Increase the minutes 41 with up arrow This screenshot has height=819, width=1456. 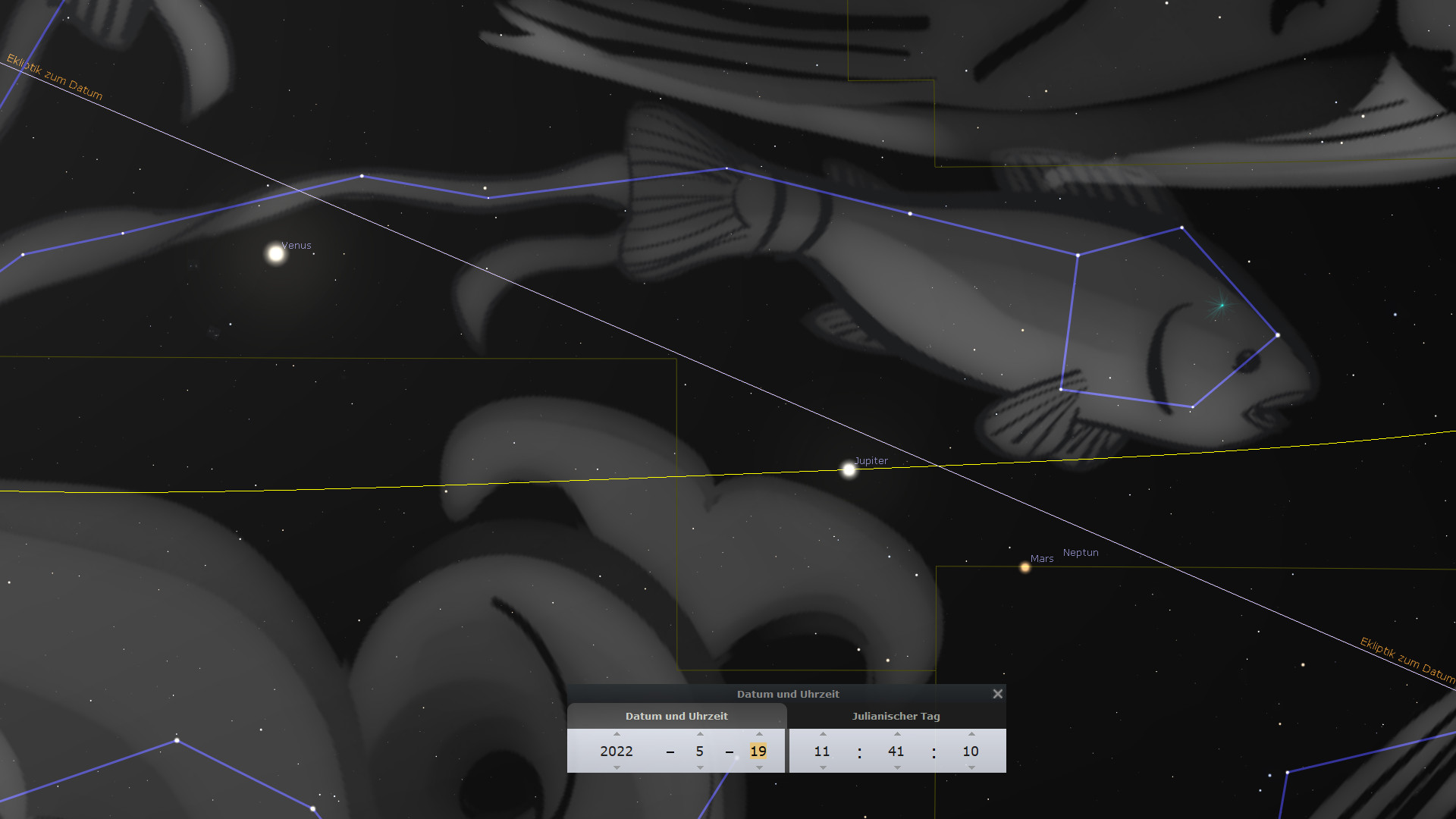click(897, 734)
